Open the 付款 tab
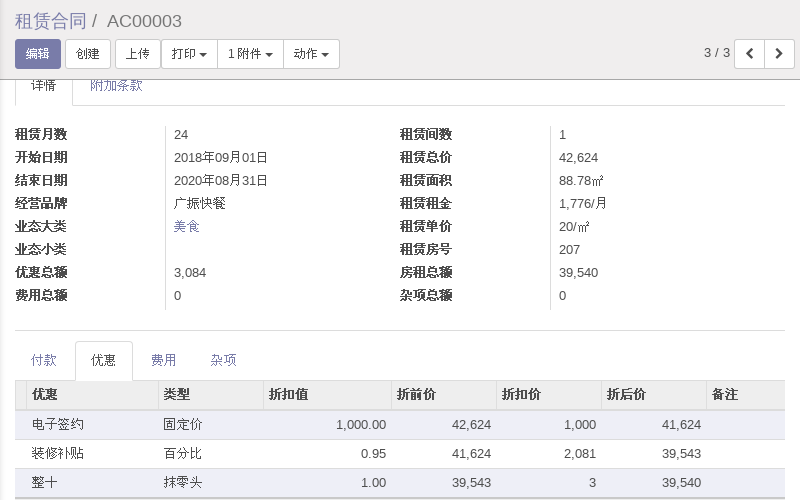 [x=44, y=360]
